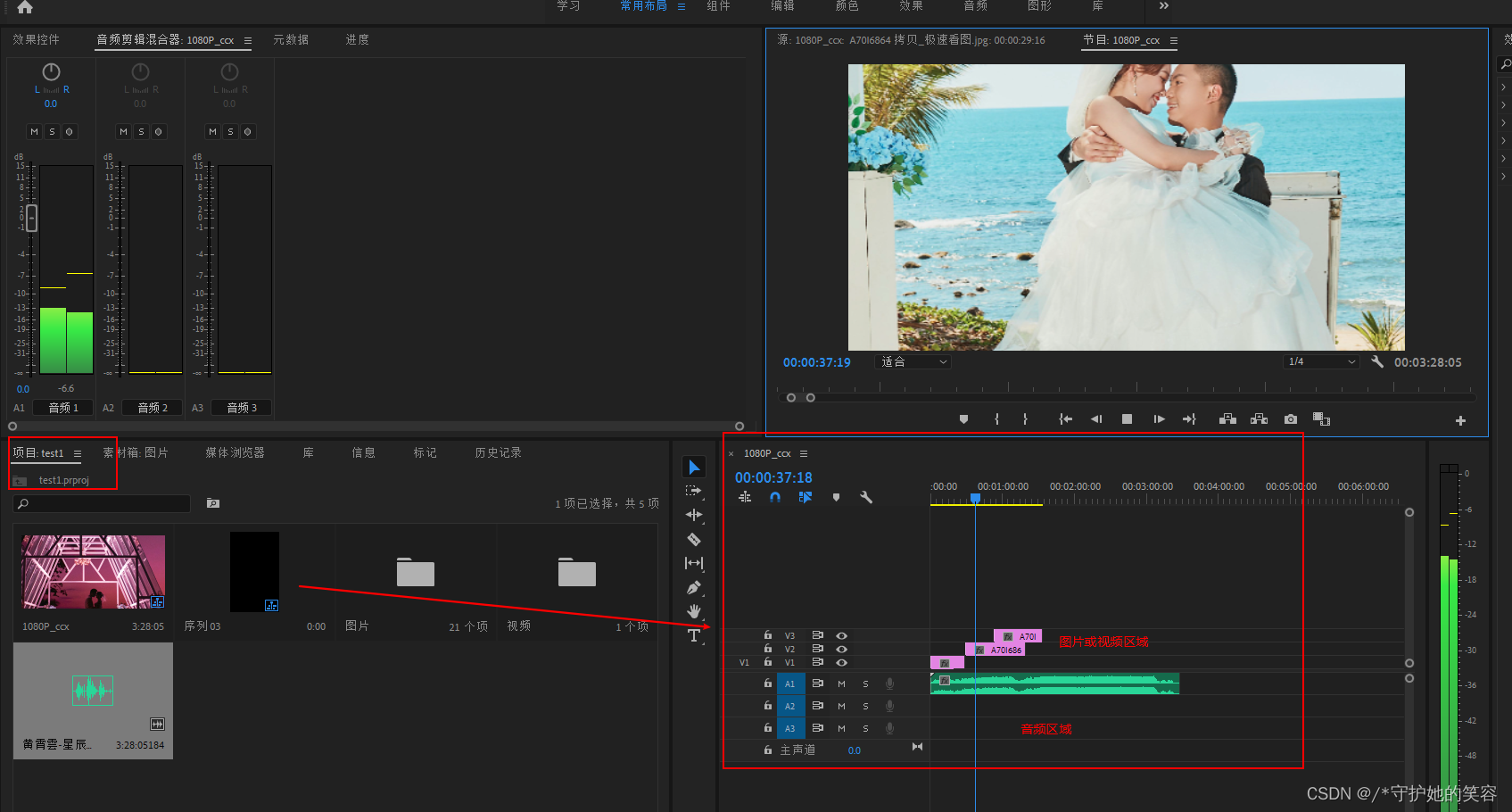Open the 图片 bin folder
Screen dimensions: 1512x812
(x=416, y=572)
